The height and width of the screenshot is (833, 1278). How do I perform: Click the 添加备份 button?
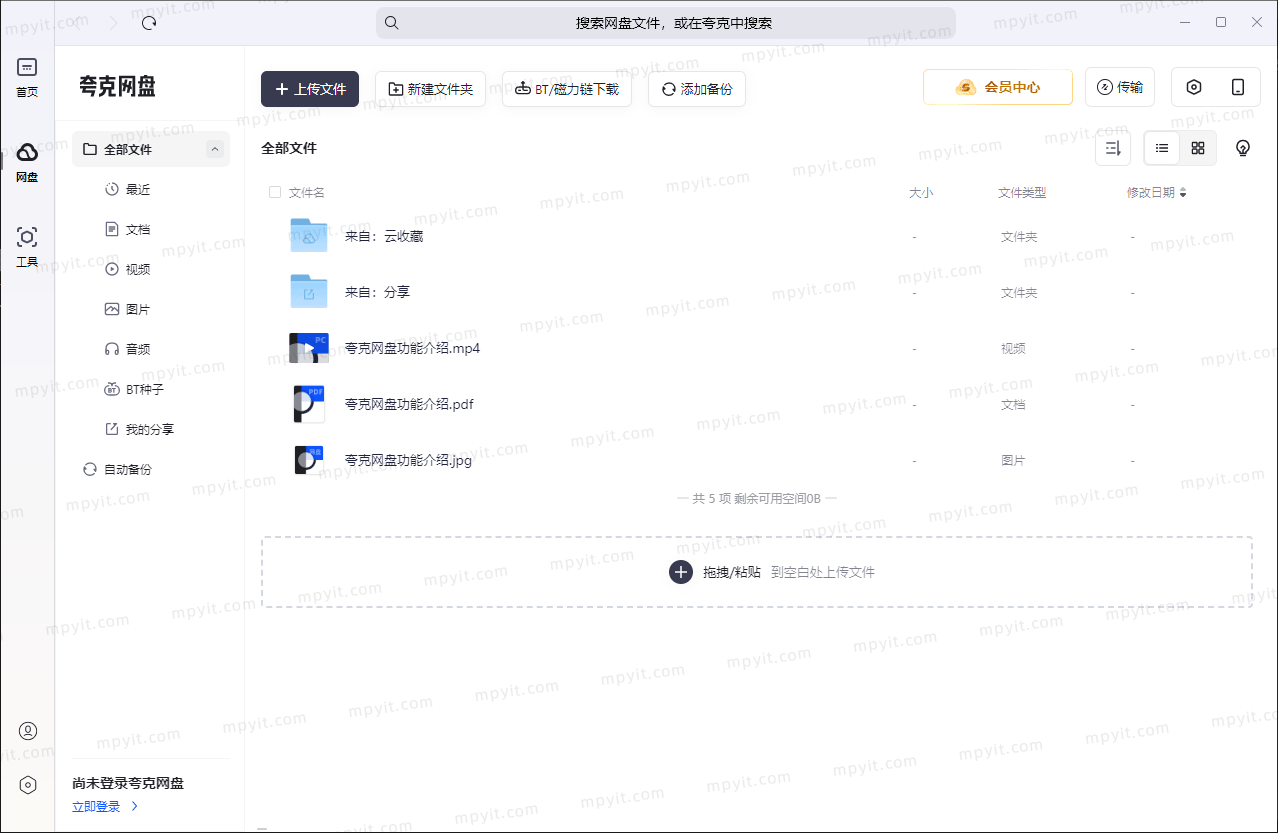[x=697, y=89]
